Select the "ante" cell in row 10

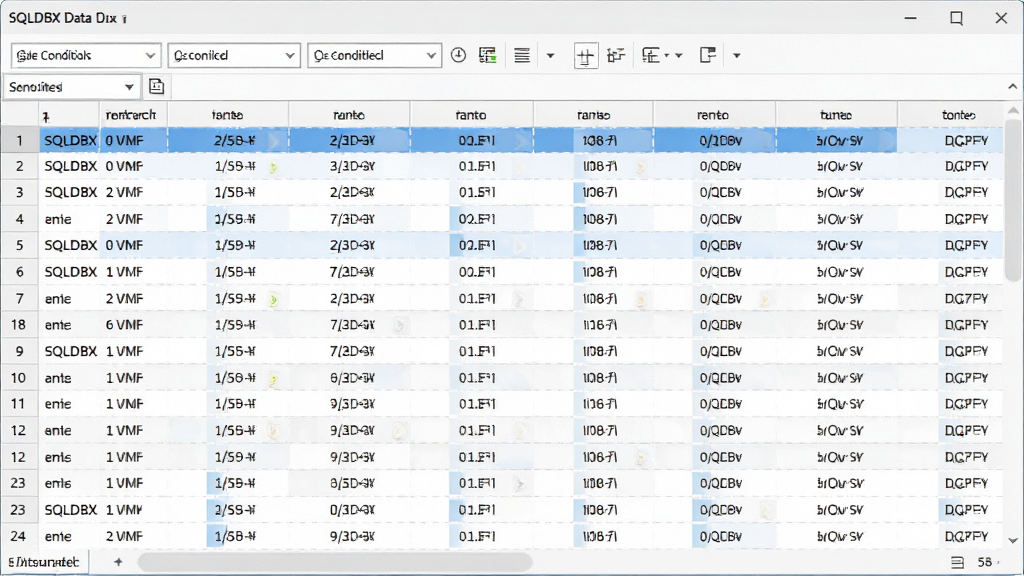[70, 377]
